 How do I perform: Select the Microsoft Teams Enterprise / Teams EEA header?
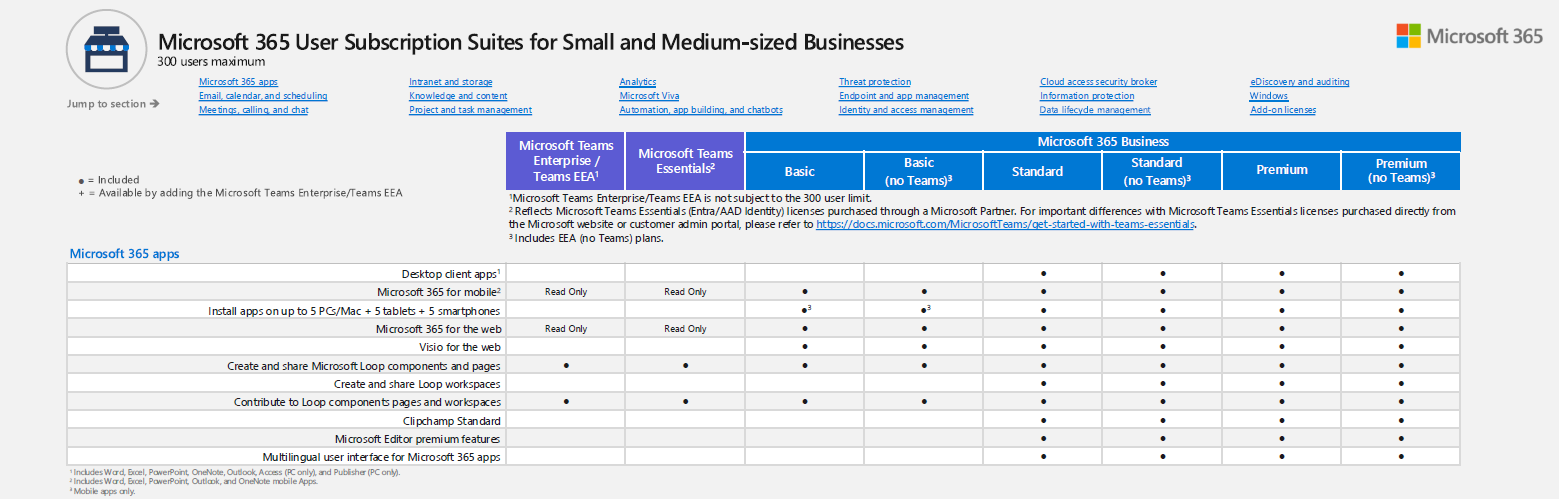566,160
